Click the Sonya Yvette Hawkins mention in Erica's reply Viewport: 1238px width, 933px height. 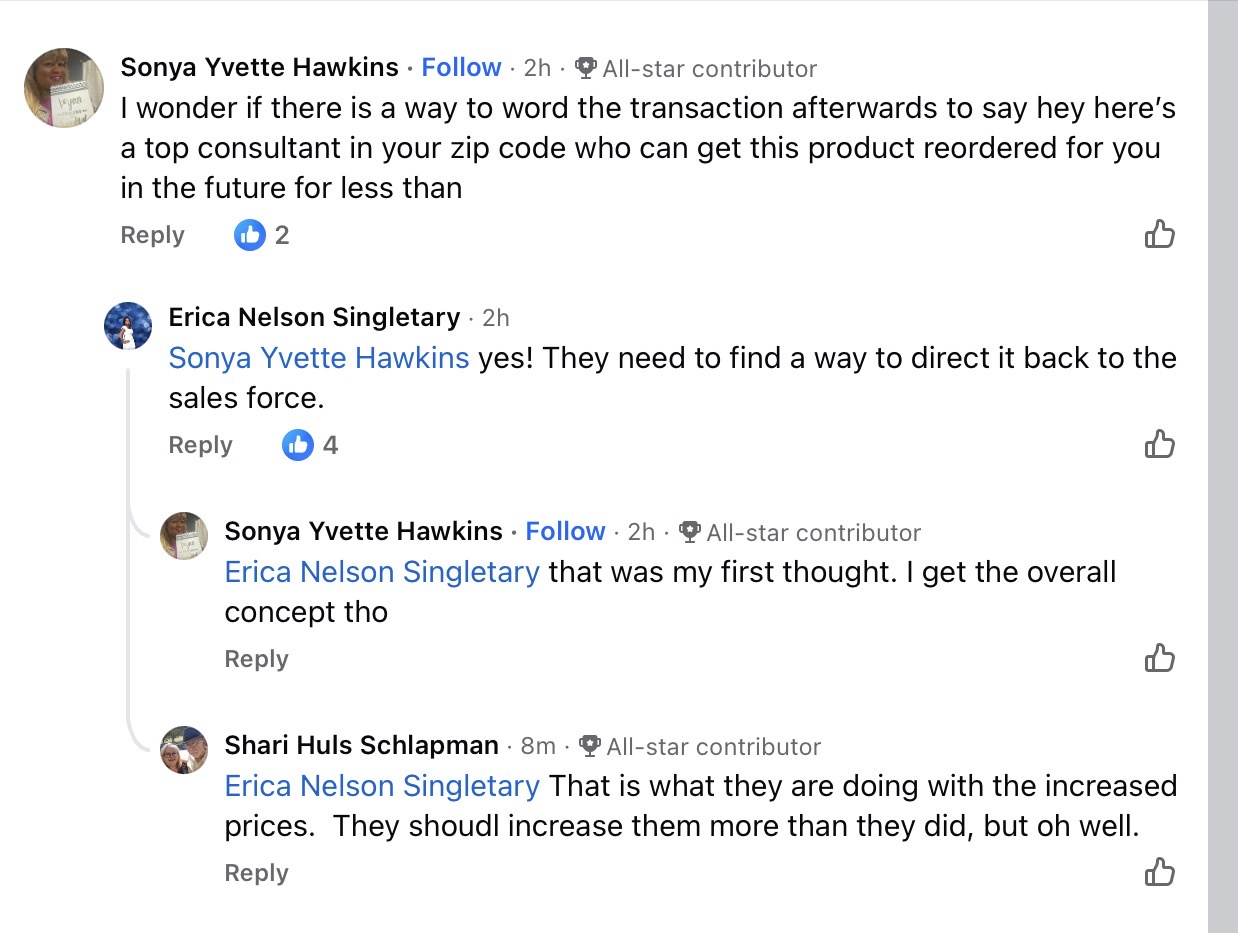(318, 358)
